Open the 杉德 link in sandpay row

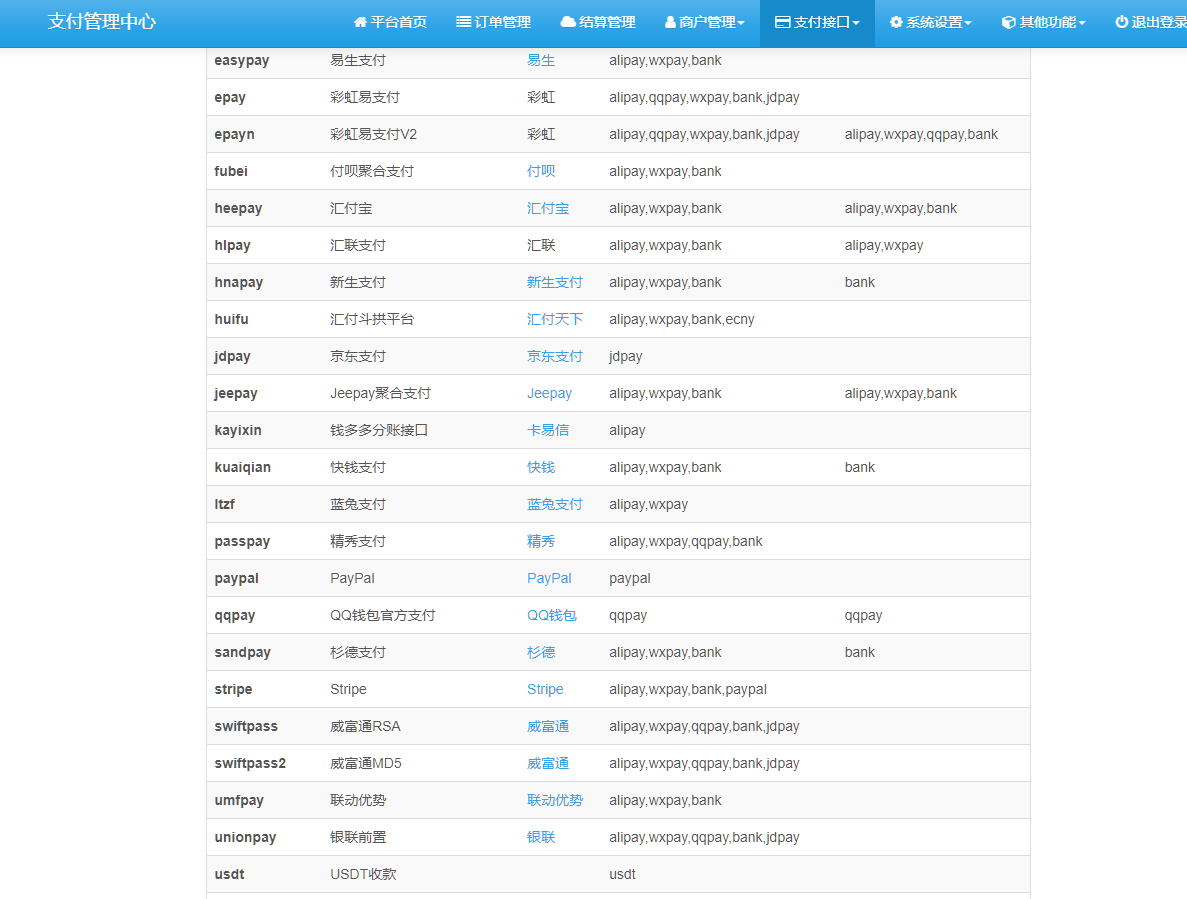pyautogui.click(x=541, y=652)
